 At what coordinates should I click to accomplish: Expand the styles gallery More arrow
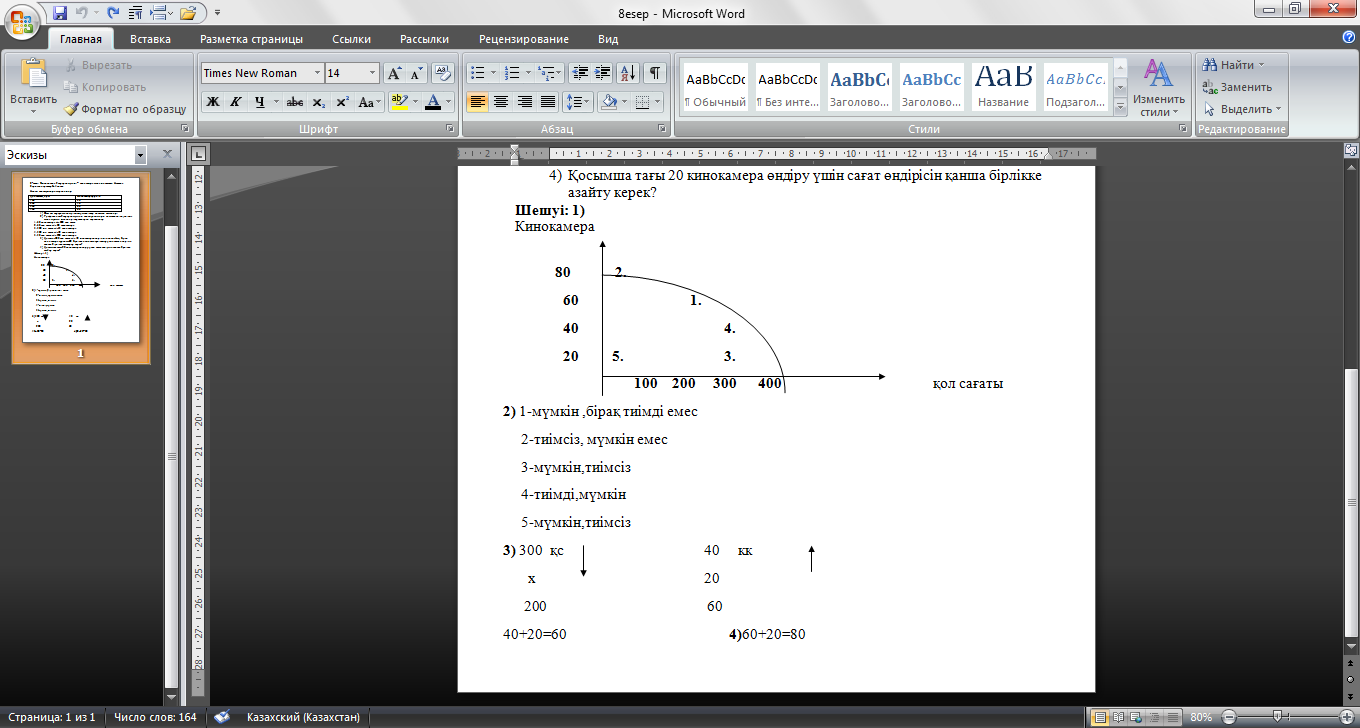(1120, 105)
